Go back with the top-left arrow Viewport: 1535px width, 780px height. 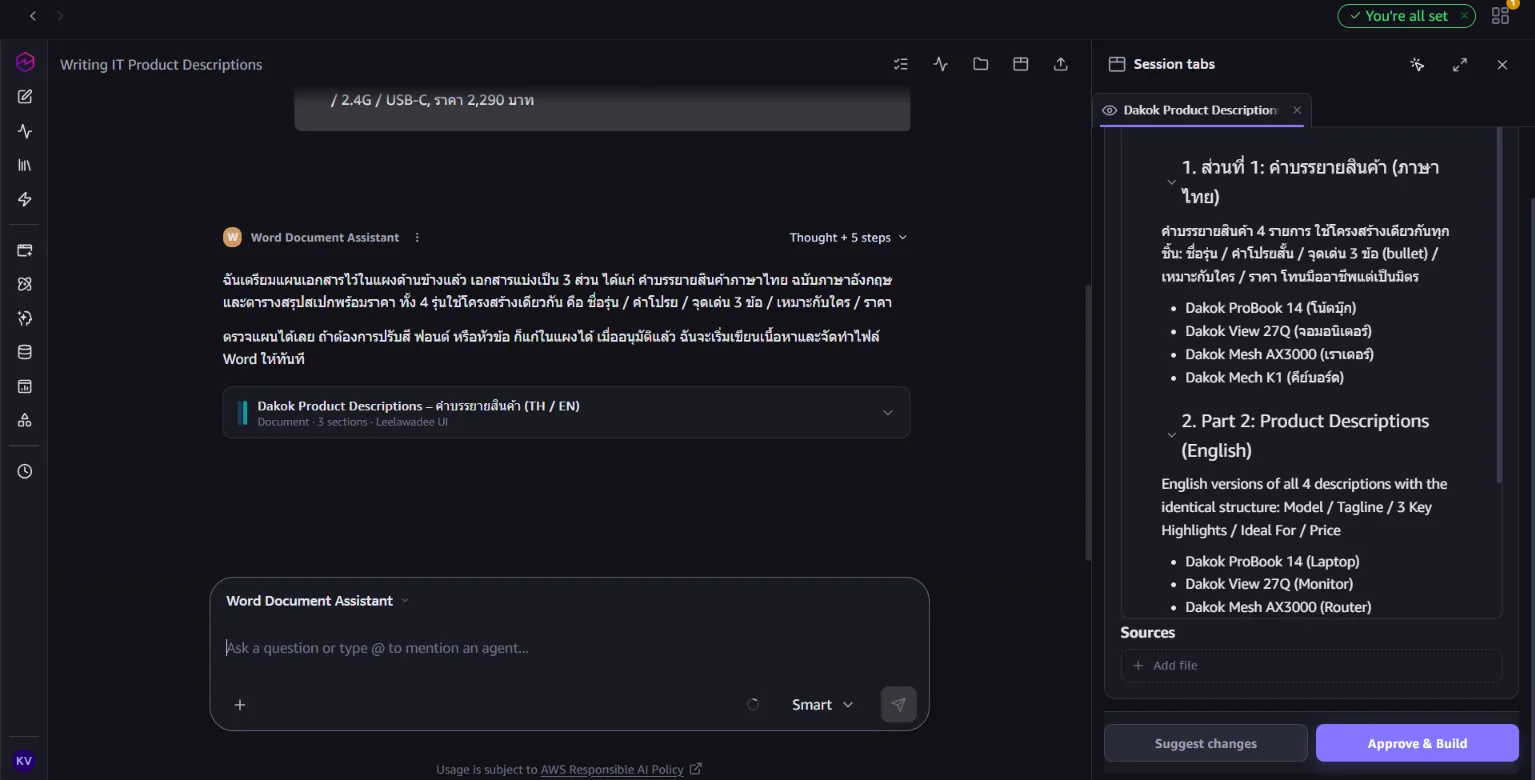pyautogui.click(x=33, y=16)
